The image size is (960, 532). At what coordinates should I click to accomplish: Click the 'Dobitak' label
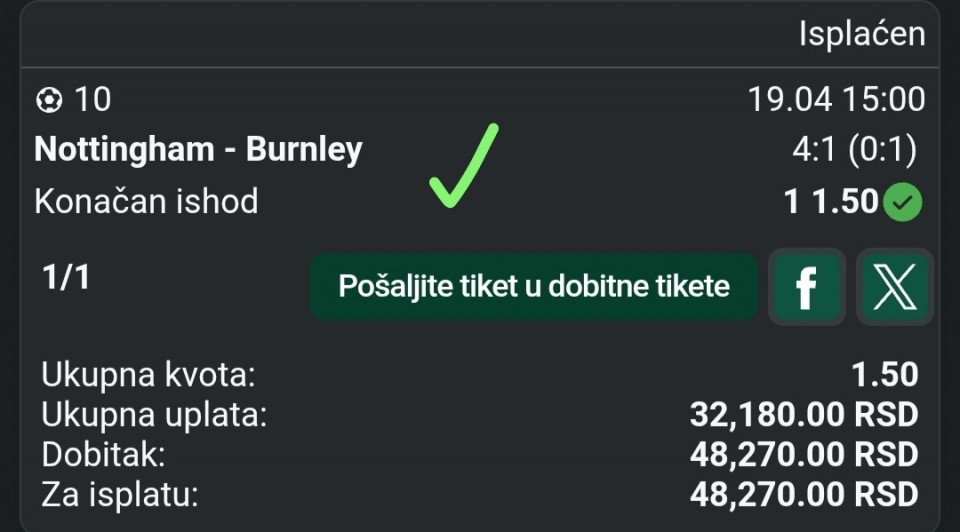[103, 454]
